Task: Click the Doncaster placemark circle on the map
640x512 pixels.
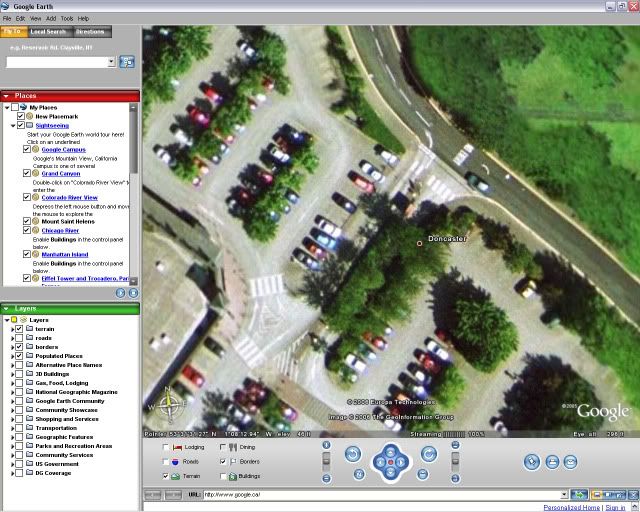Action: (x=419, y=243)
